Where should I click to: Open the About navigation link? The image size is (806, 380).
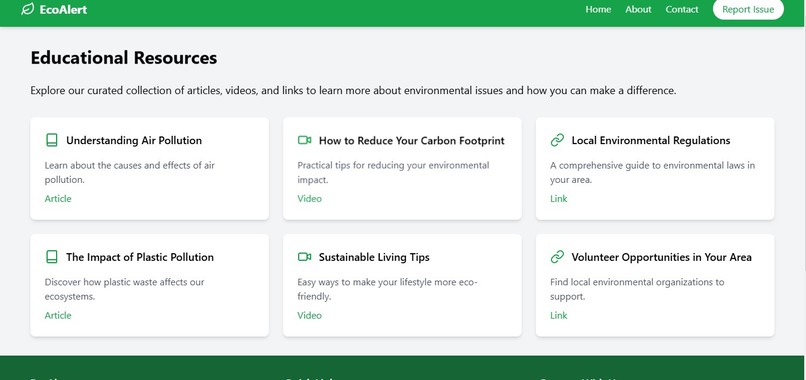coord(638,9)
